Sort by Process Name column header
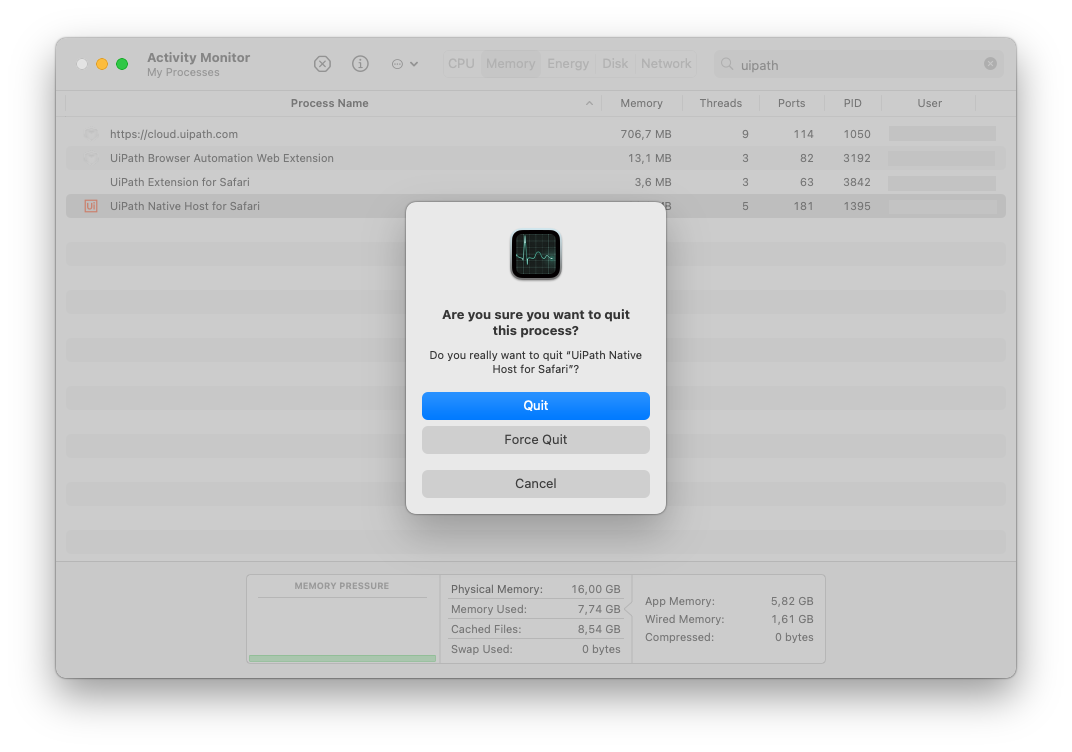Viewport: 1072px width, 752px height. (330, 103)
